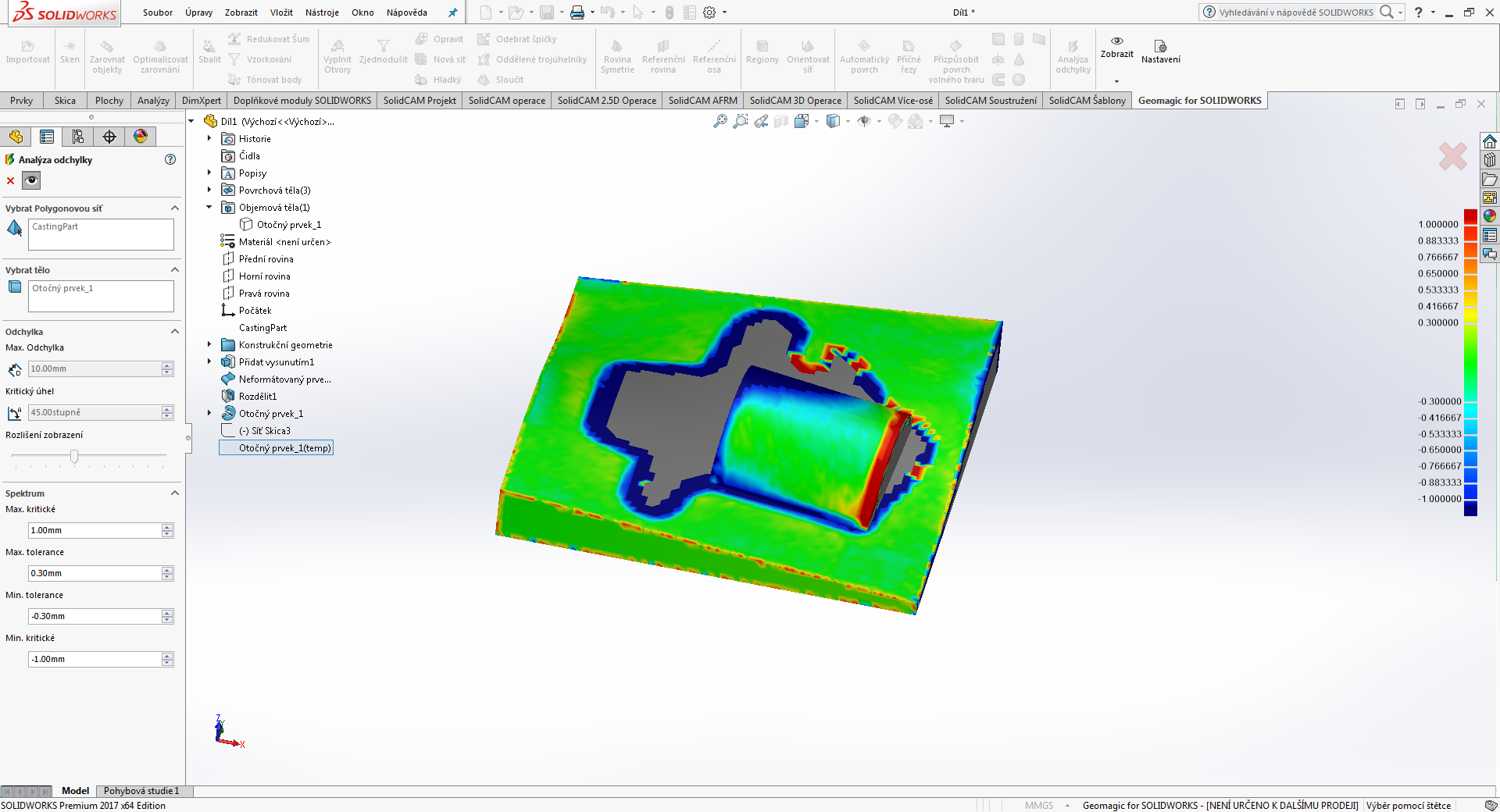Click the zoom to fit magnifier icon
This screenshot has width=1500, height=812.
[720, 121]
